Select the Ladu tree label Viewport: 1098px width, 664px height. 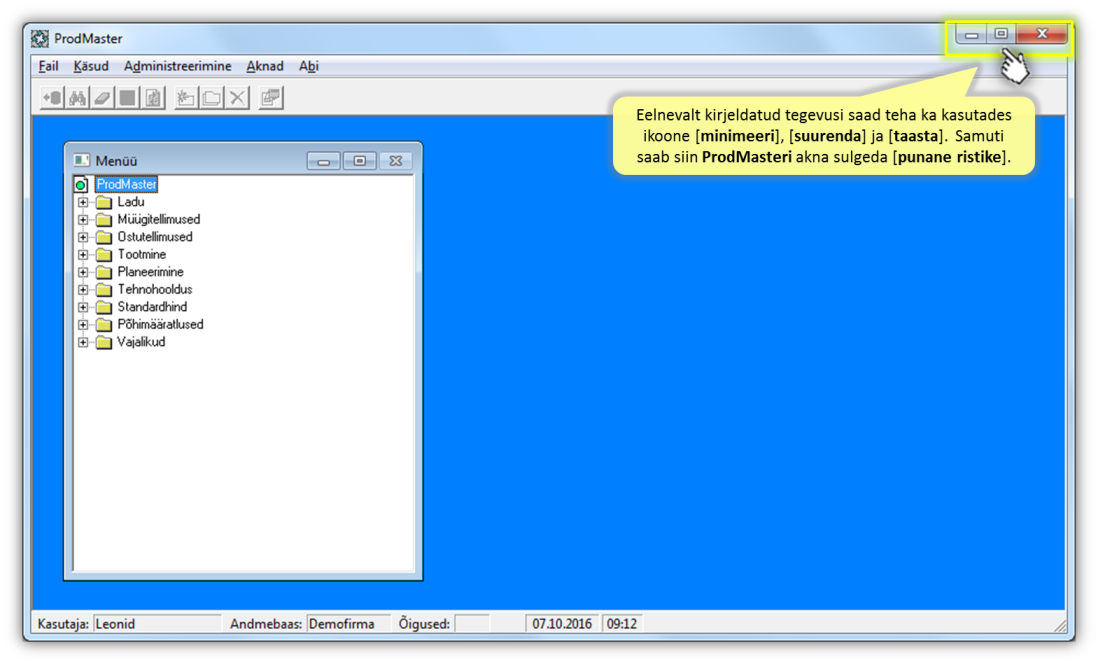click(x=131, y=202)
